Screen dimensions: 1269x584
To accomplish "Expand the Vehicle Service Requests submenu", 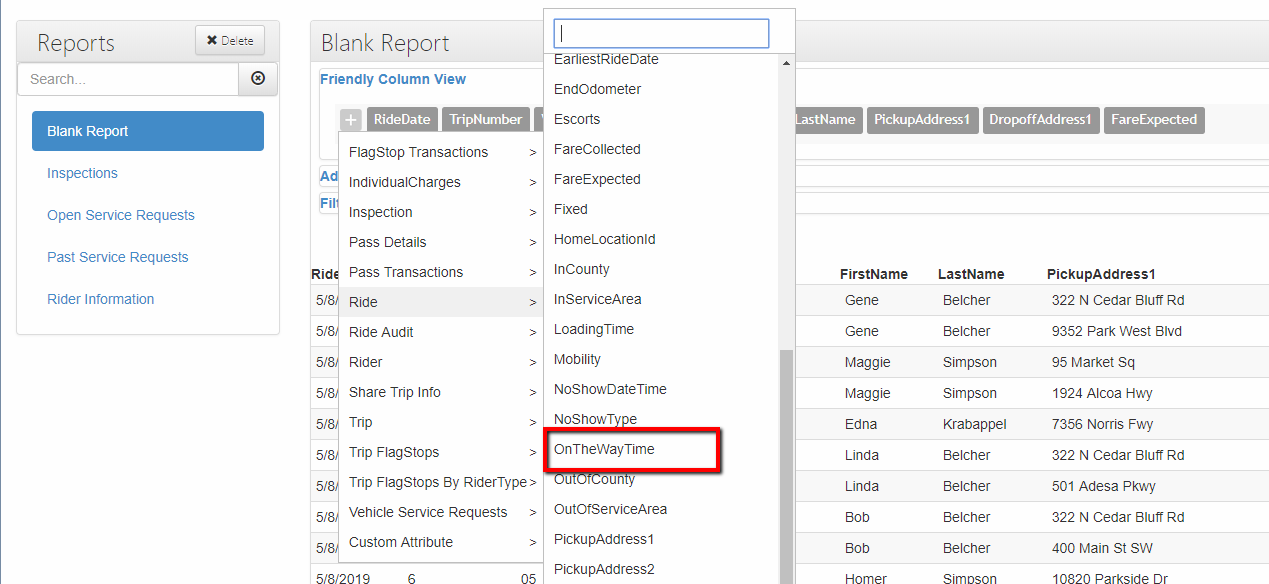I will pyautogui.click(x=441, y=512).
